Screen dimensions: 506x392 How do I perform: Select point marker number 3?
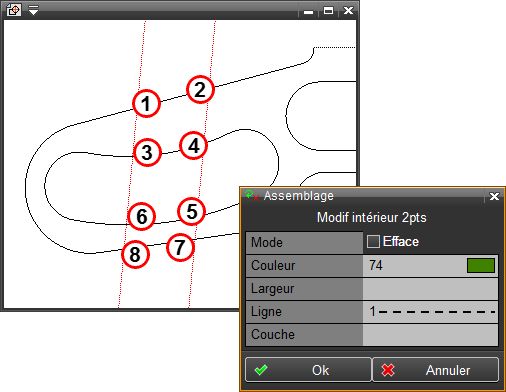tap(147, 152)
